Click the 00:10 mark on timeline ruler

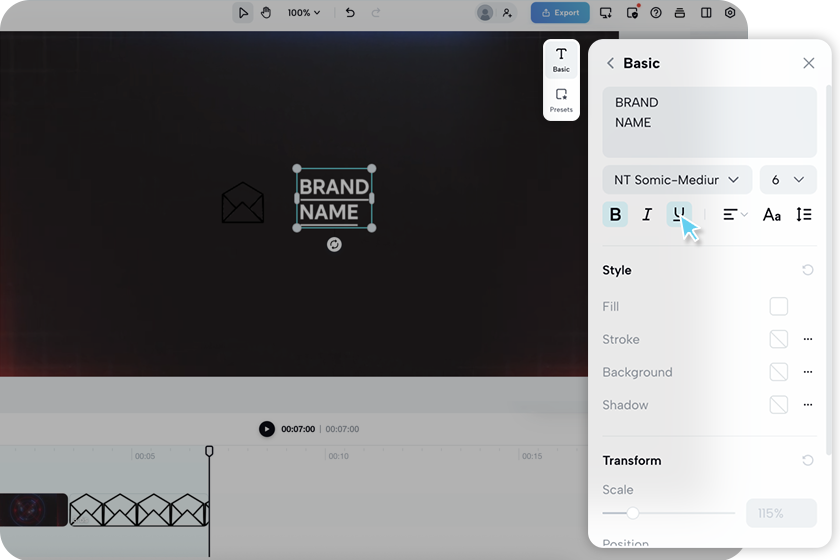[x=338, y=456]
